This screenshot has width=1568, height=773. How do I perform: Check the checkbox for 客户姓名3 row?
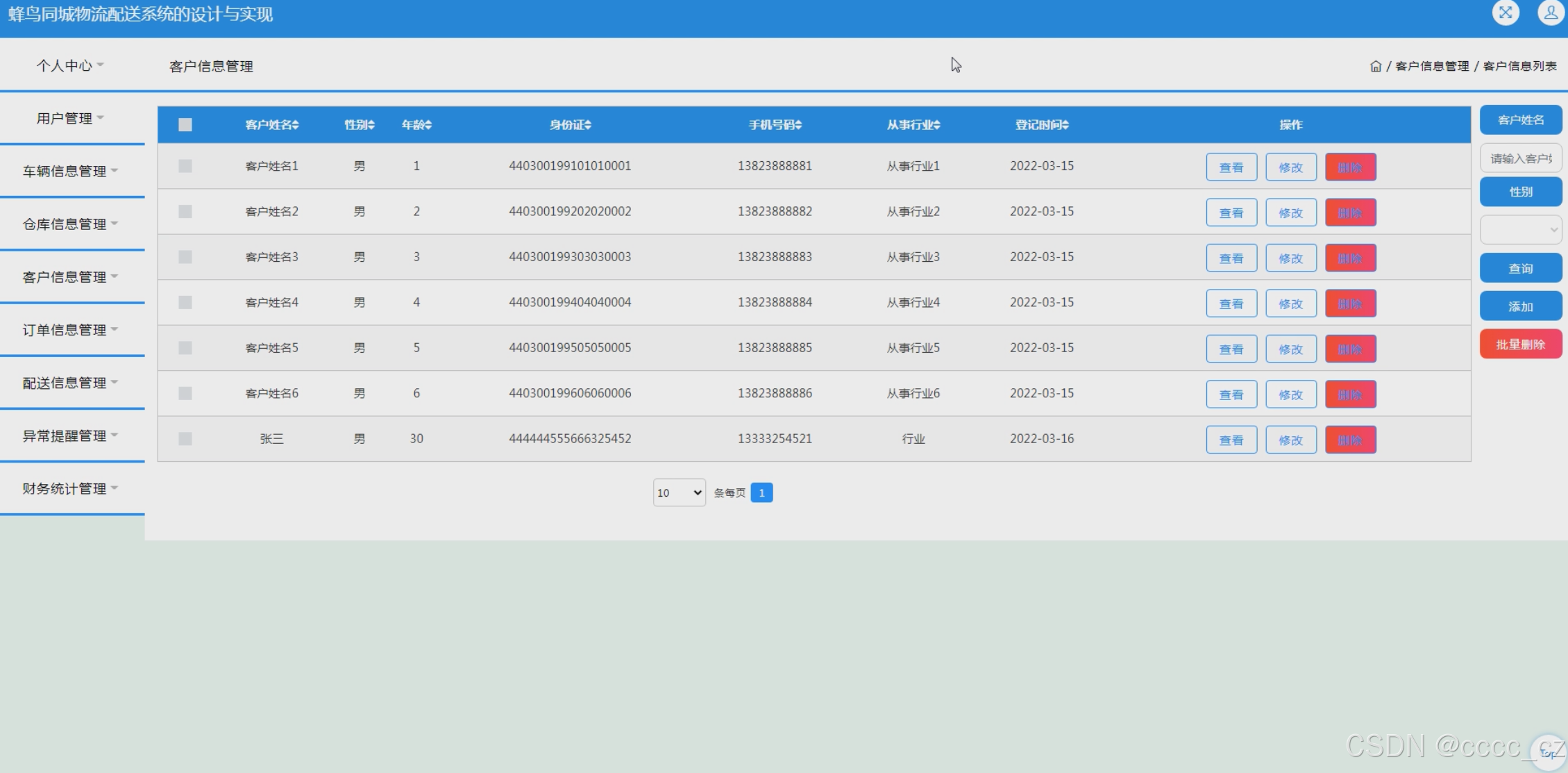point(185,257)
